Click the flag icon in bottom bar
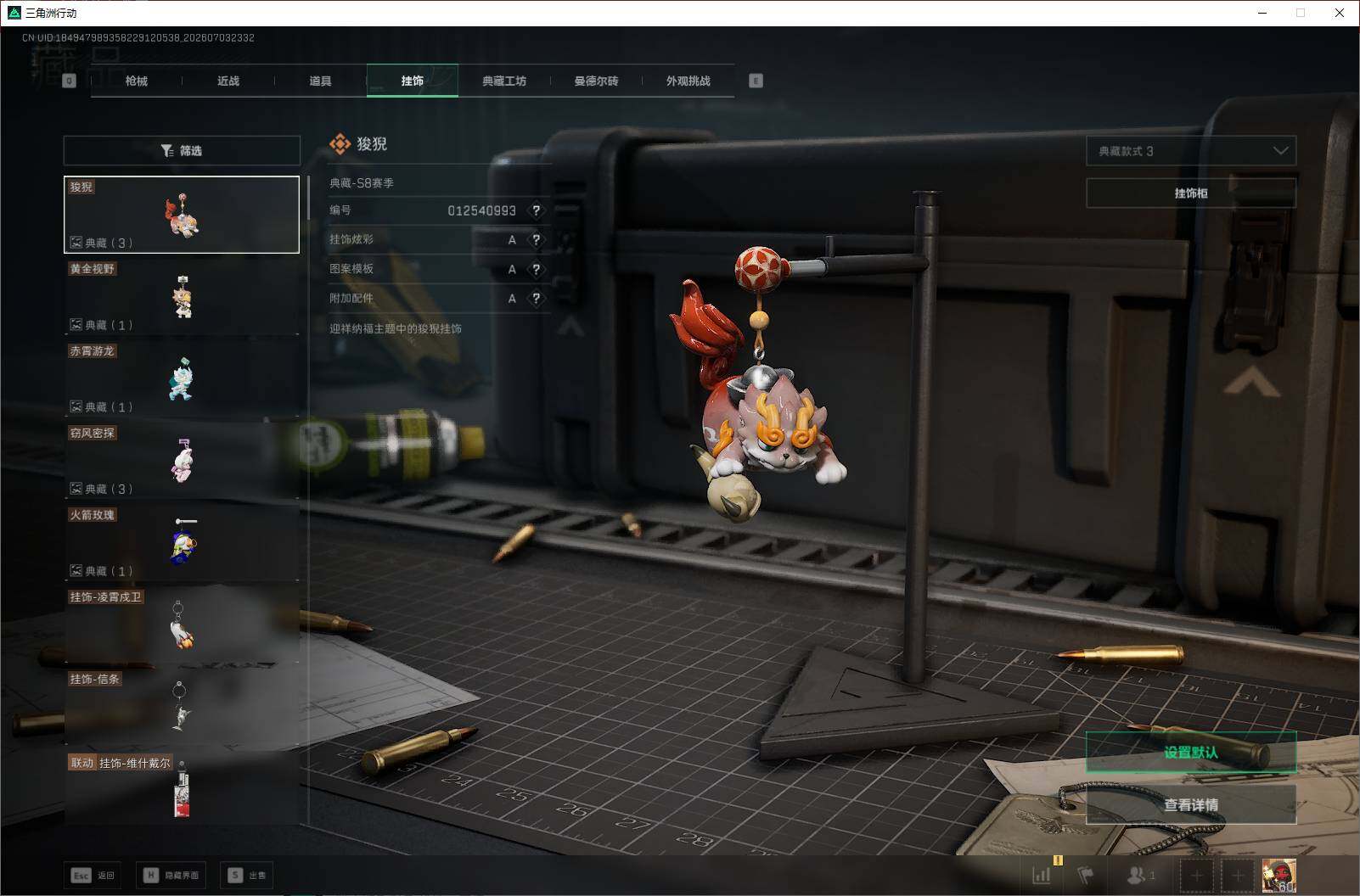This screenshot has width=1360, height=896. (1086, 875)
